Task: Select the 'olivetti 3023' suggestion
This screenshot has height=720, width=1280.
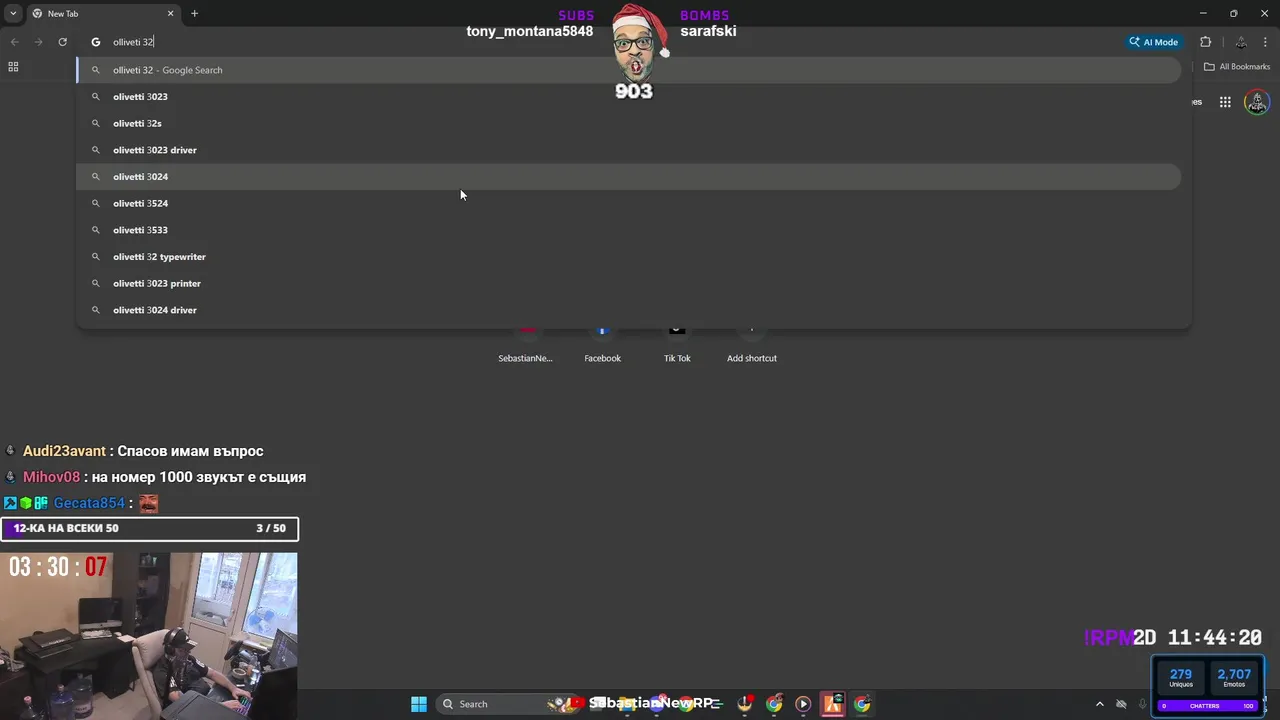Action: tap(628, 97)
